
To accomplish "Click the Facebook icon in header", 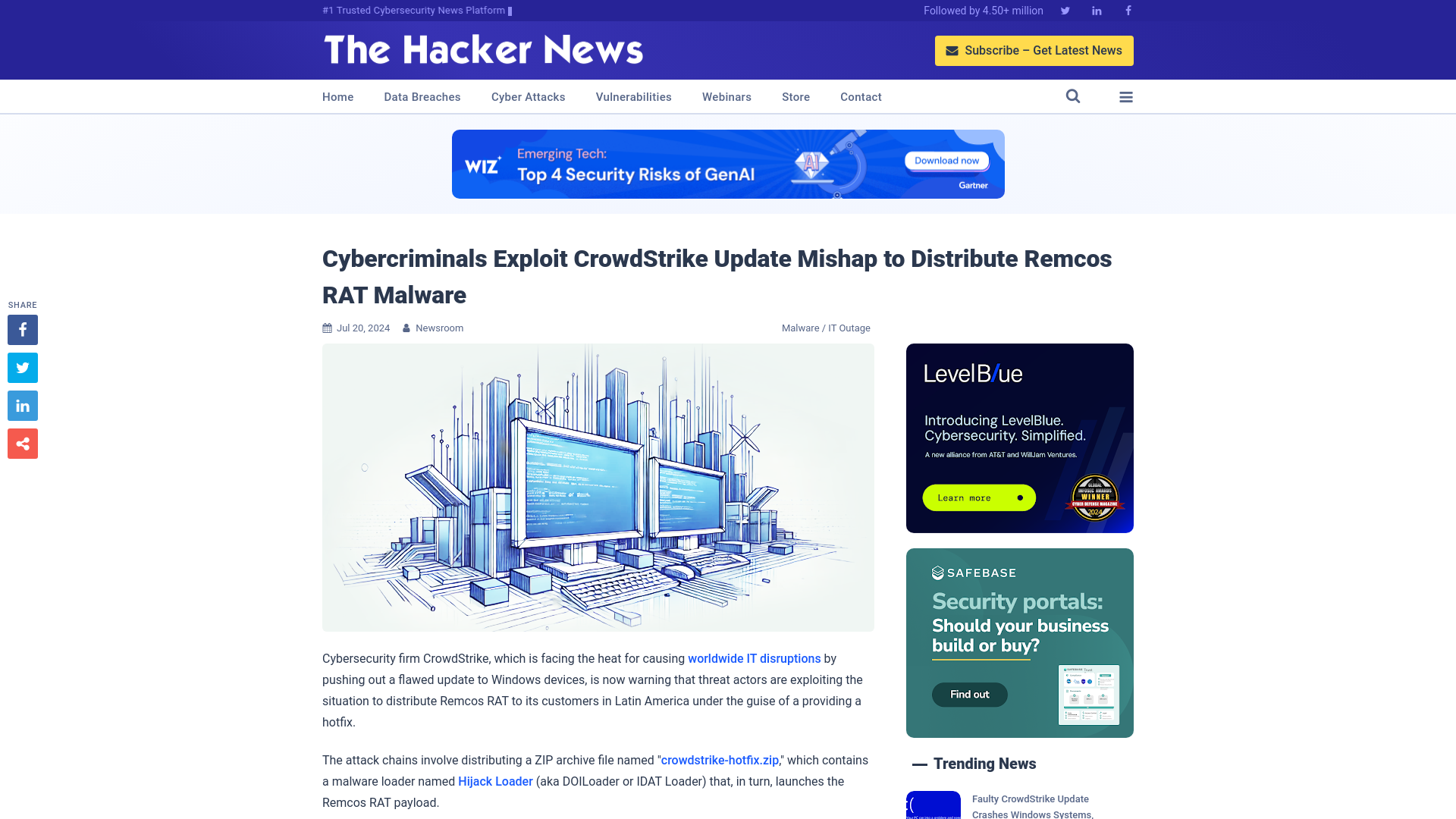I will coord(1128,10).
